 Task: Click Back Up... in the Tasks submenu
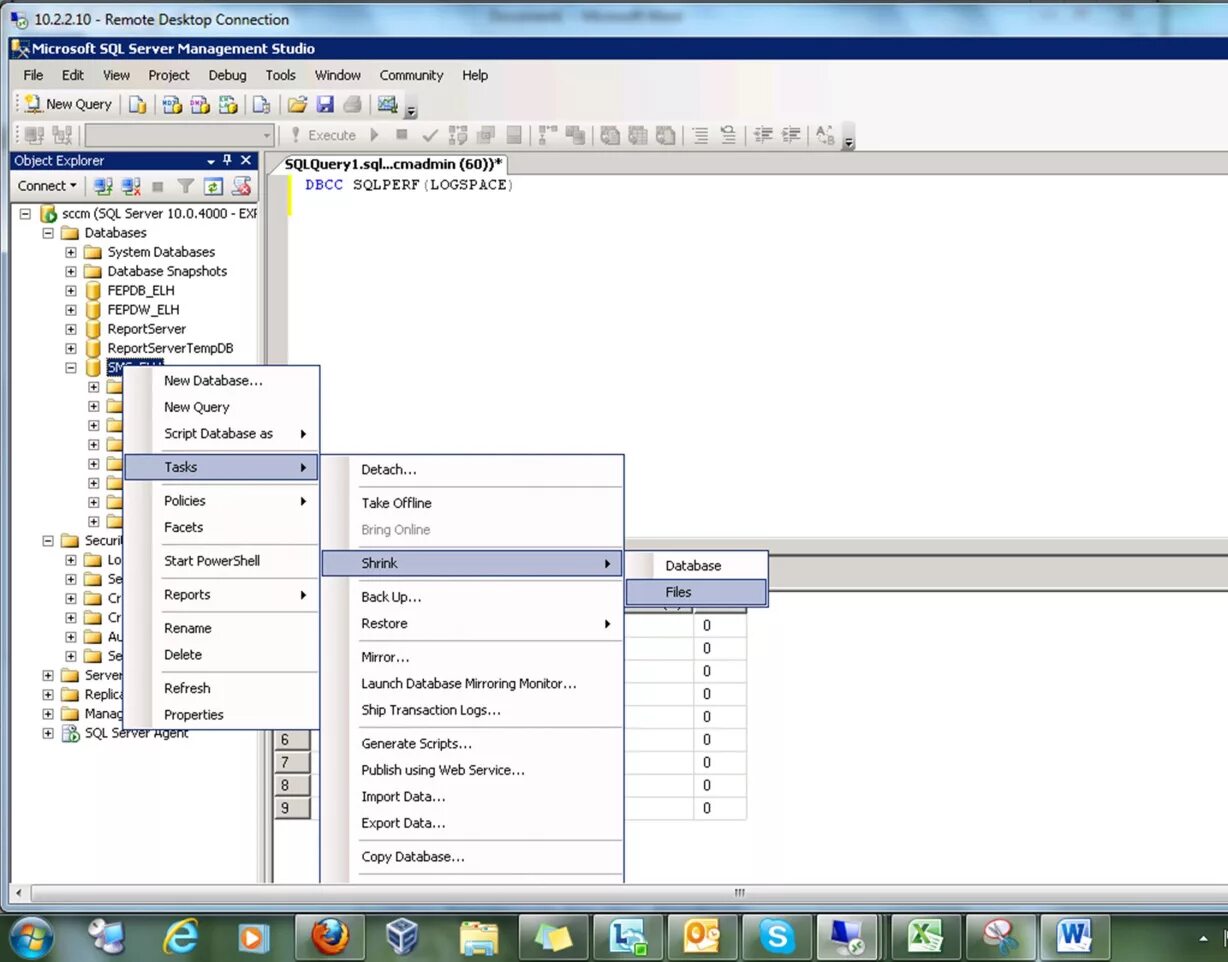(x=472, y=597)
